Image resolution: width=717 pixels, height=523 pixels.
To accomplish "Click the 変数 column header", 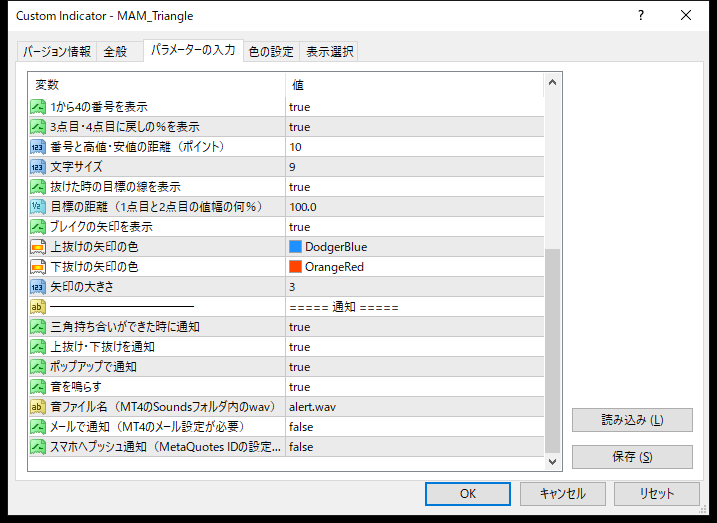I will (x=157, y=85).
